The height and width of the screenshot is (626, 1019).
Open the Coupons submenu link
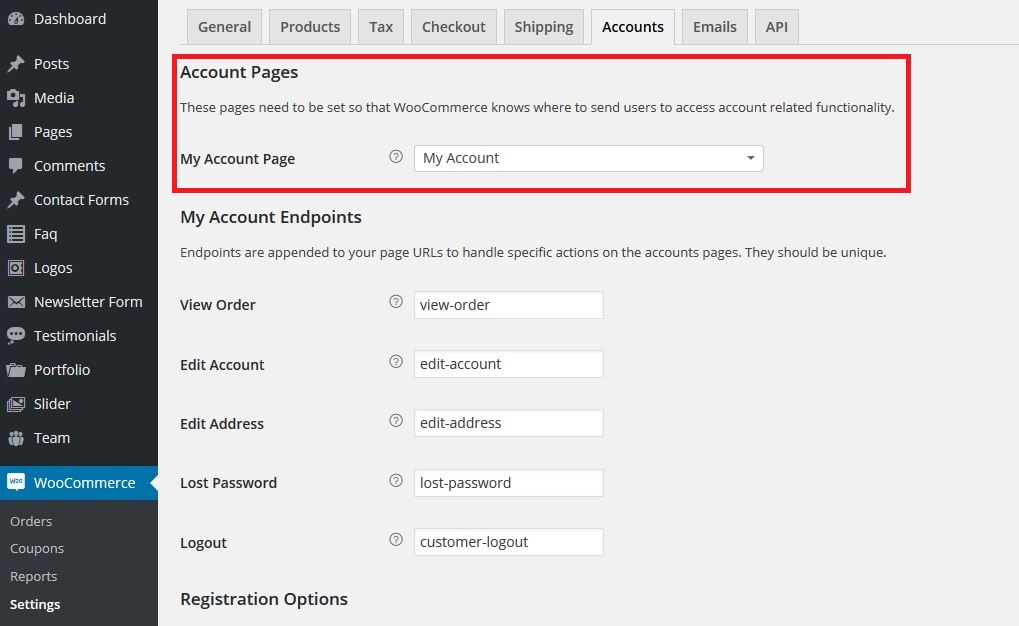[x=37, y=549]
